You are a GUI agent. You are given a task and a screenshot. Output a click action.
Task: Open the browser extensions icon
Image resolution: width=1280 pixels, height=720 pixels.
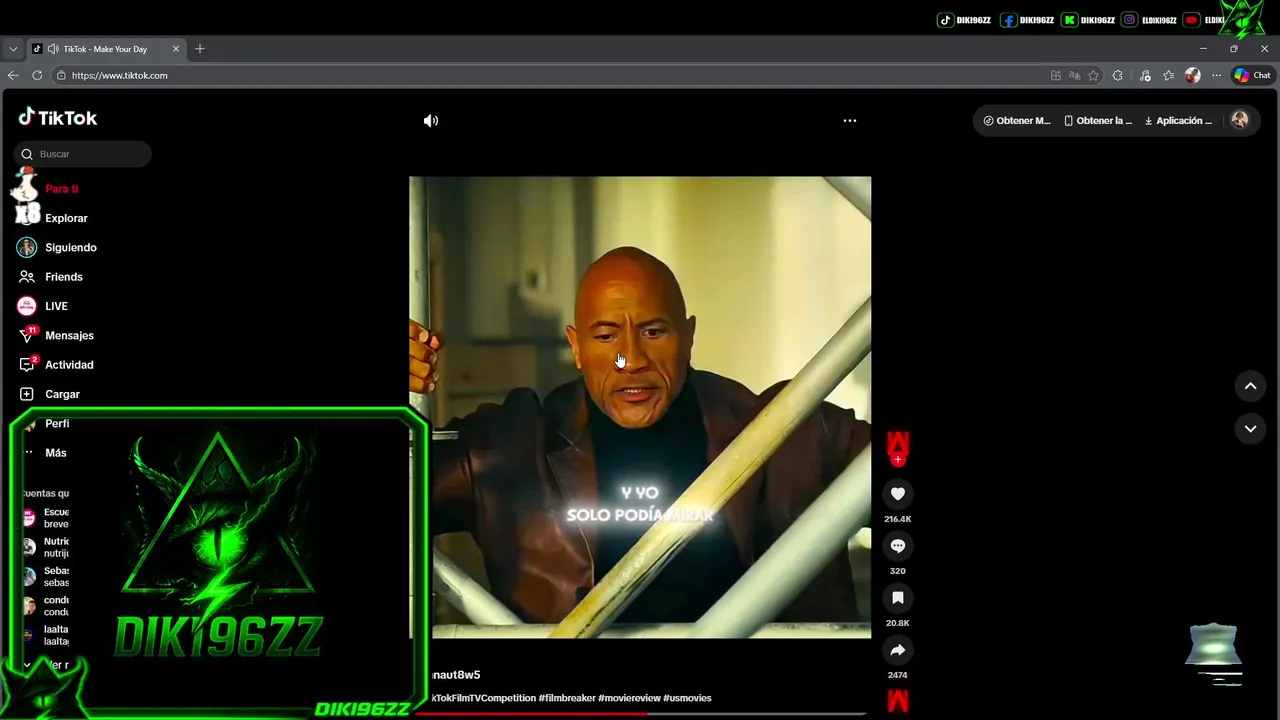pos(1118,75)
